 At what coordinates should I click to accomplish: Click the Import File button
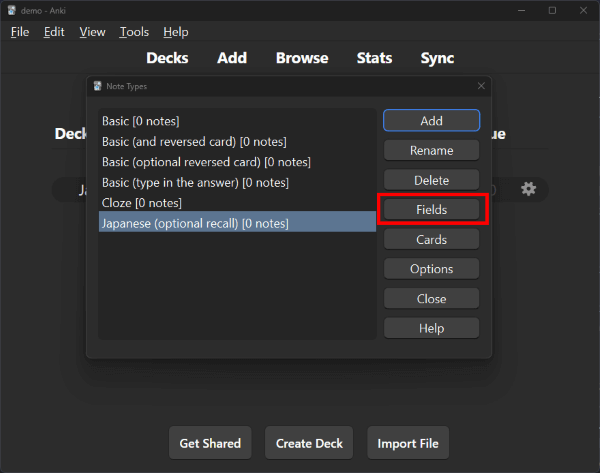tap(408, 443)
